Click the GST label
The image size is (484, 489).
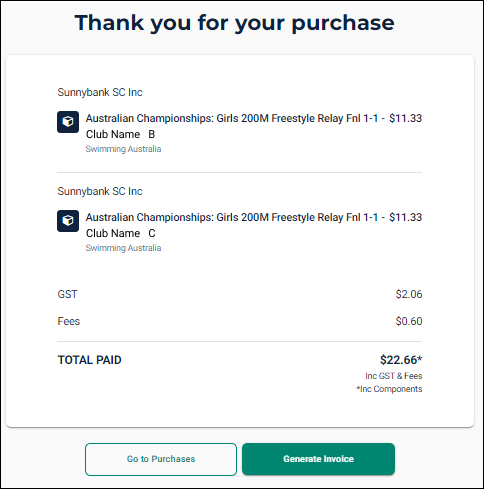pyautogui.click(x=67, y=294)
